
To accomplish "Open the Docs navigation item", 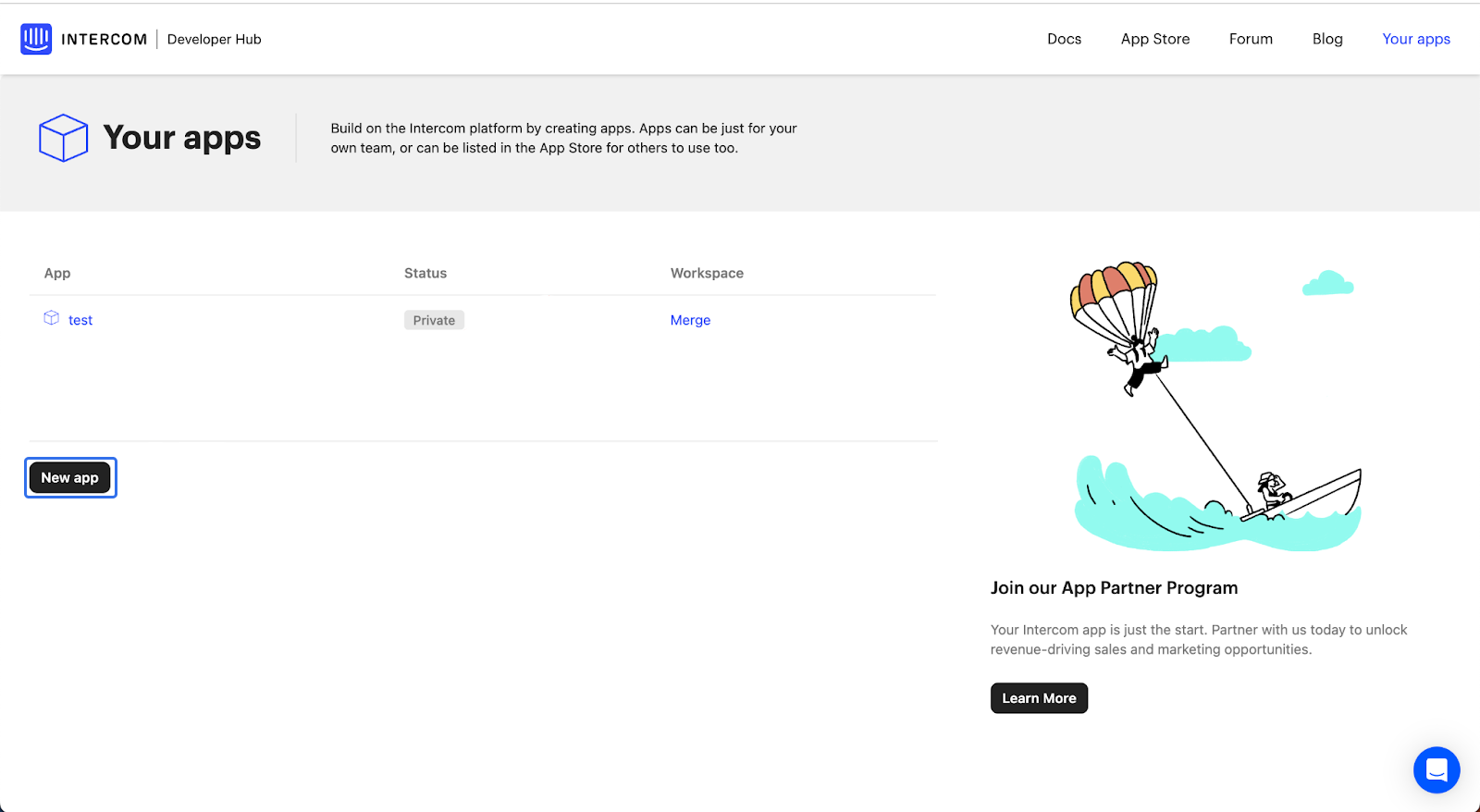I will pyautogui.click(x=1064, y=39).
